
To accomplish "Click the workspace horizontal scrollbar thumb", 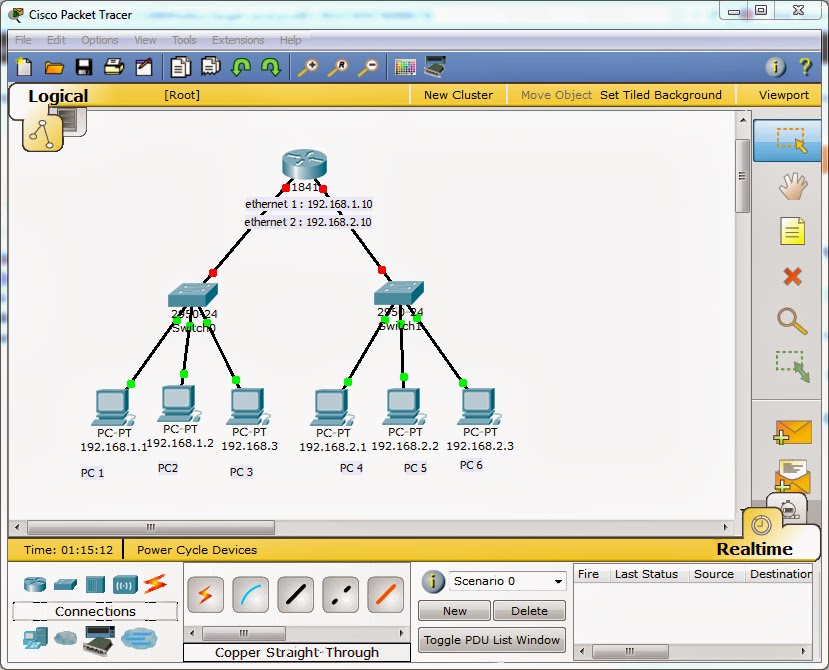I will pos(151,527).
